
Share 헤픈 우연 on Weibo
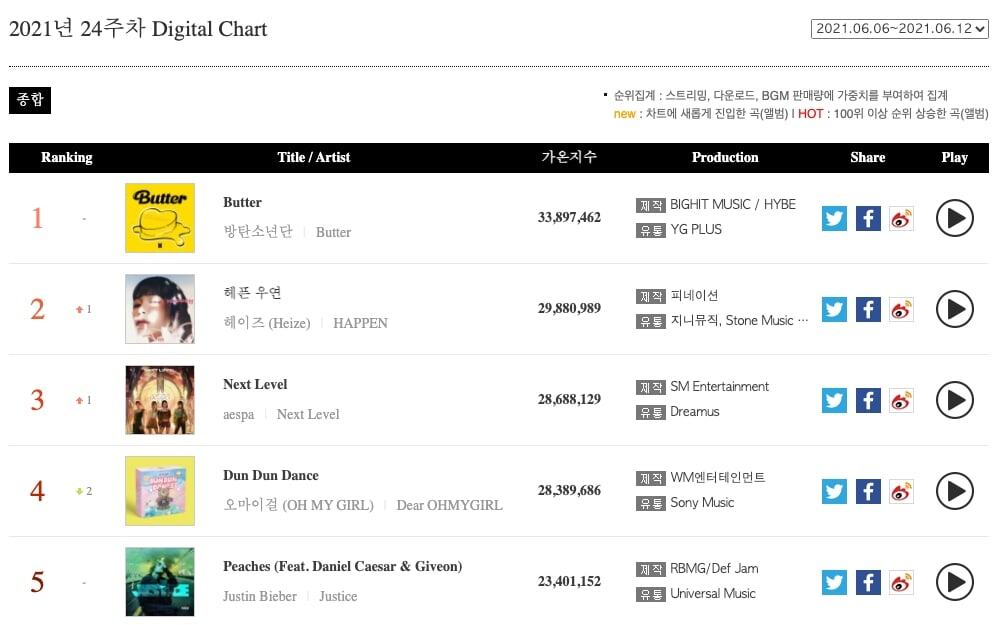(901, 309)
